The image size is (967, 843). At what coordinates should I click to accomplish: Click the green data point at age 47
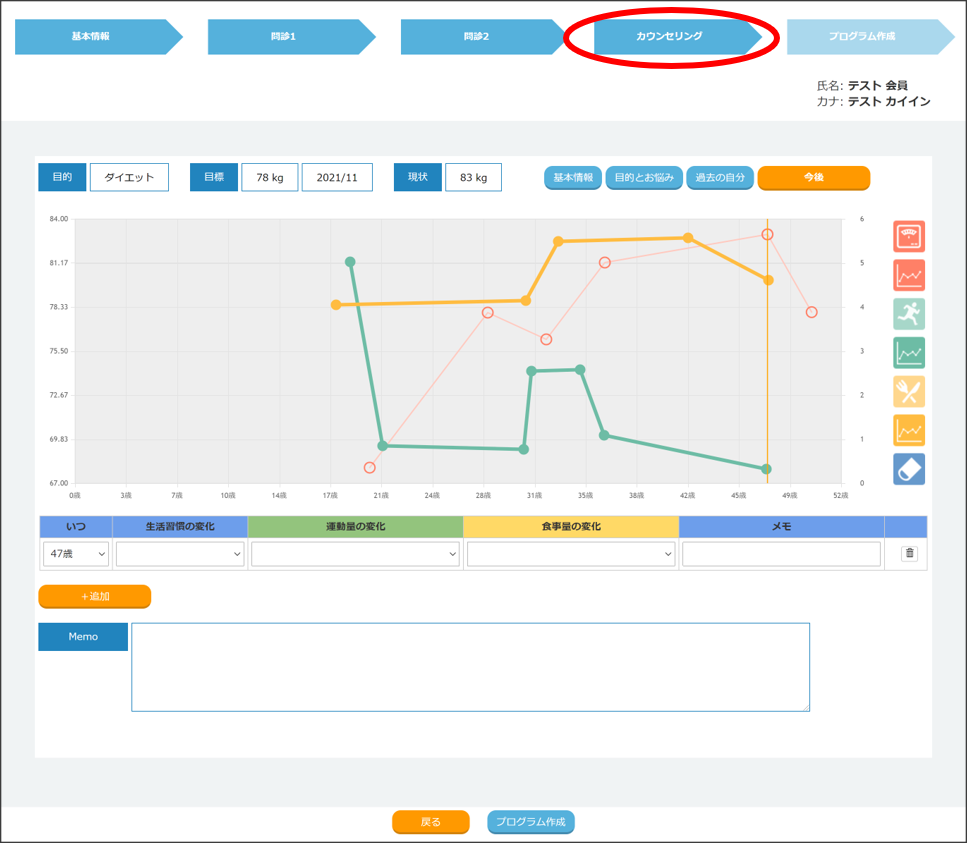(x=766, y=469)
